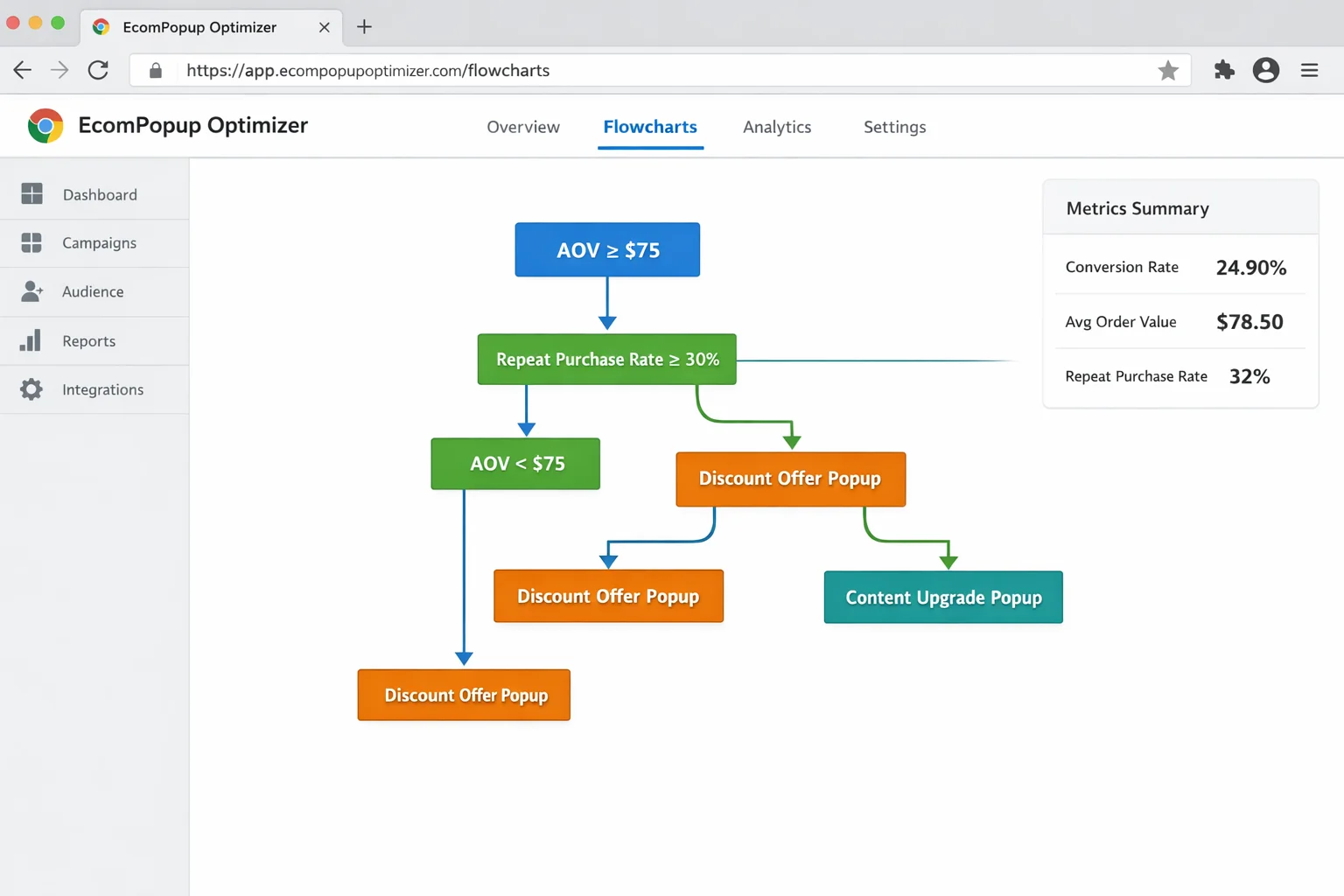The image size is (1344, 896).
Task: Click the Content Upgrade Popup node
Action: click(942, 597)
